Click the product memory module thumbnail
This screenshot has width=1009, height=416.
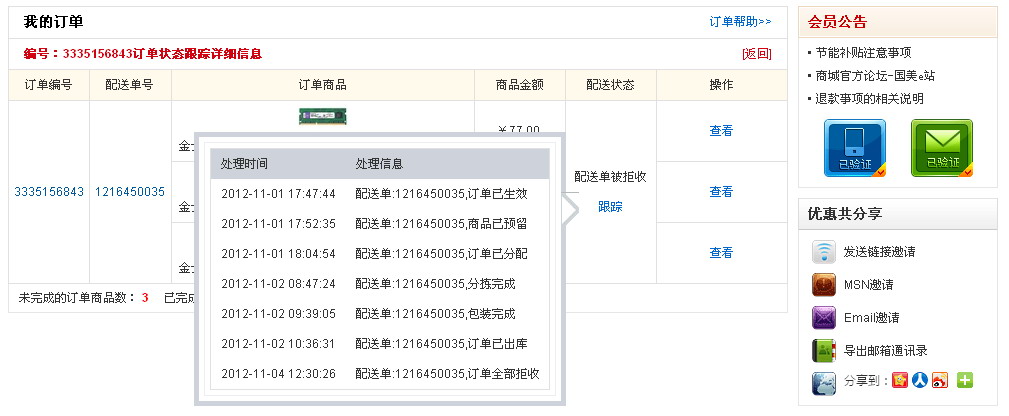pyautogui.click(x=322, y=116)
